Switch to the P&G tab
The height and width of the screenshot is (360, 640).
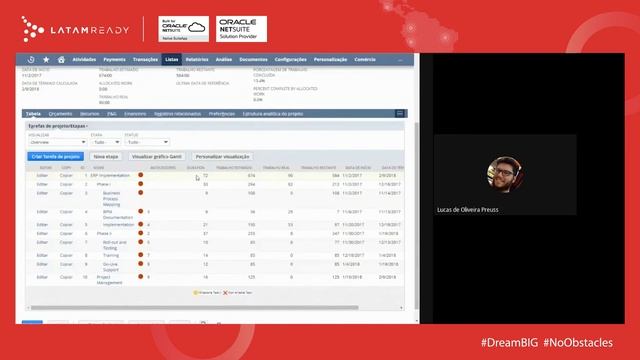click(x=112, y=114)
